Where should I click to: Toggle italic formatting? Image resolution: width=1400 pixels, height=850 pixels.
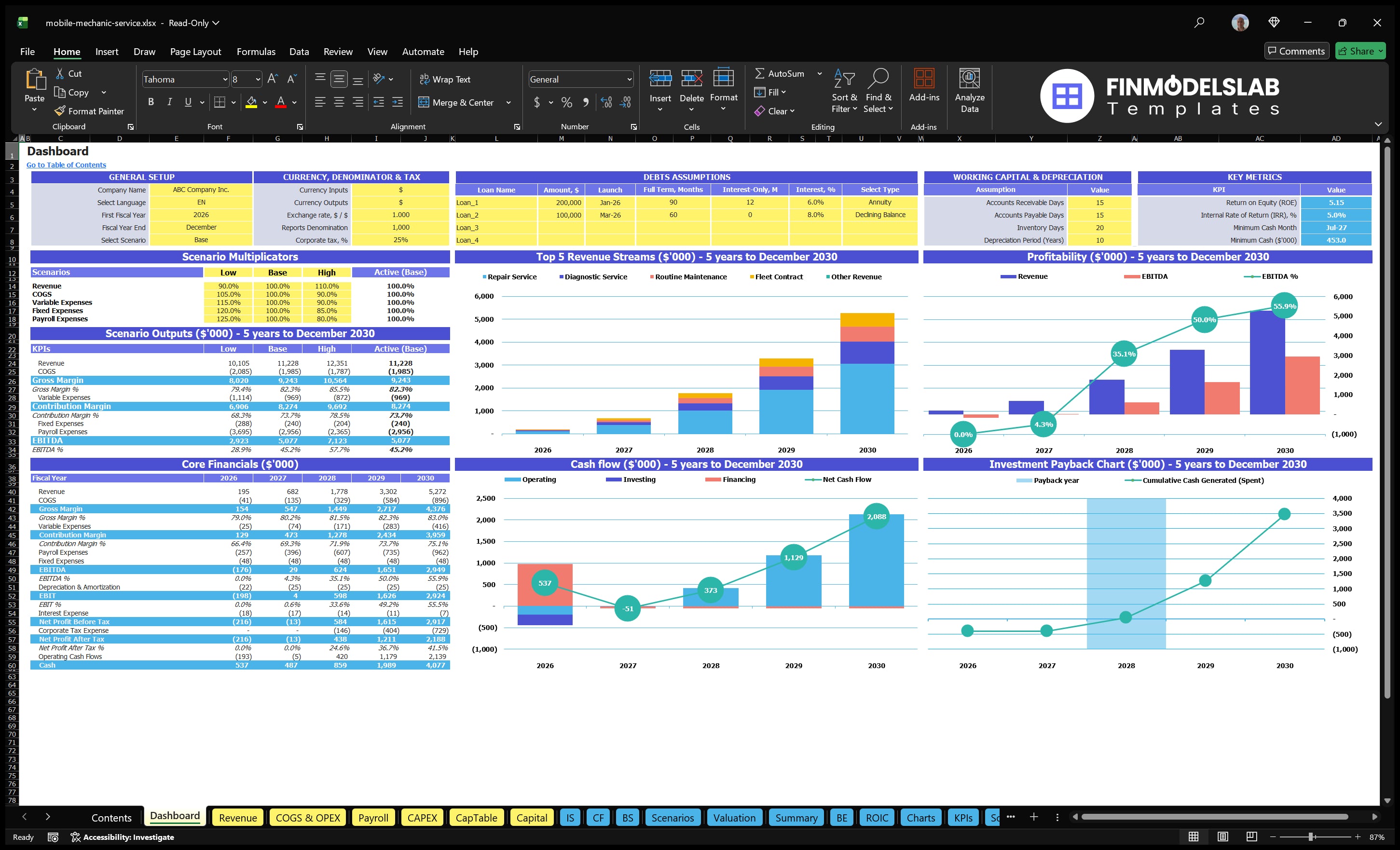(x=169, y=102)
